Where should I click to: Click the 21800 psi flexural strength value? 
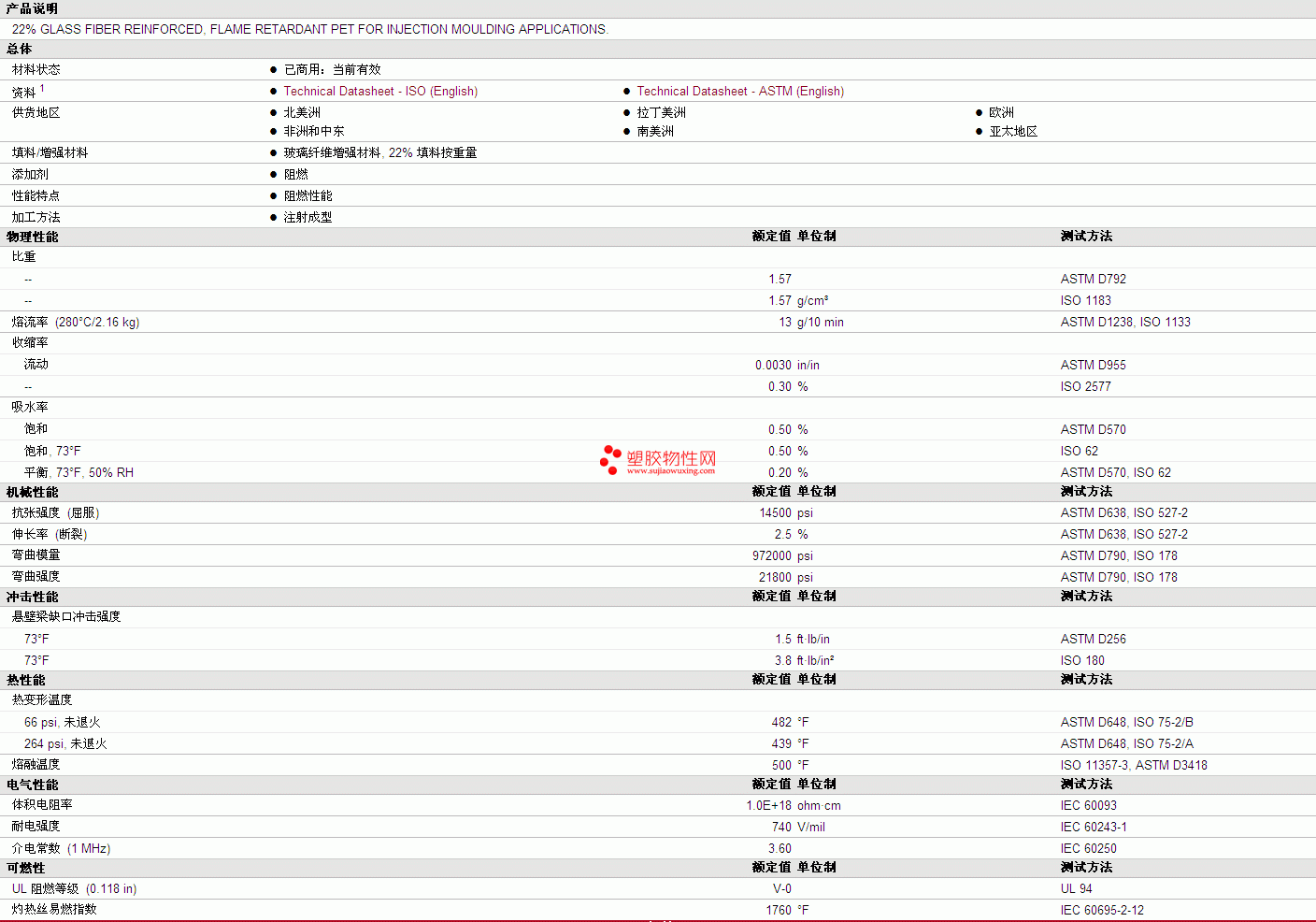coord(786,577)
